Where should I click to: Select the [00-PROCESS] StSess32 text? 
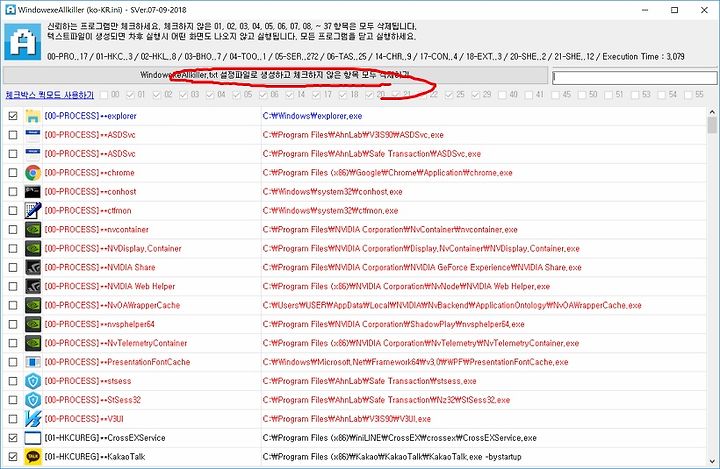[93, 400]
